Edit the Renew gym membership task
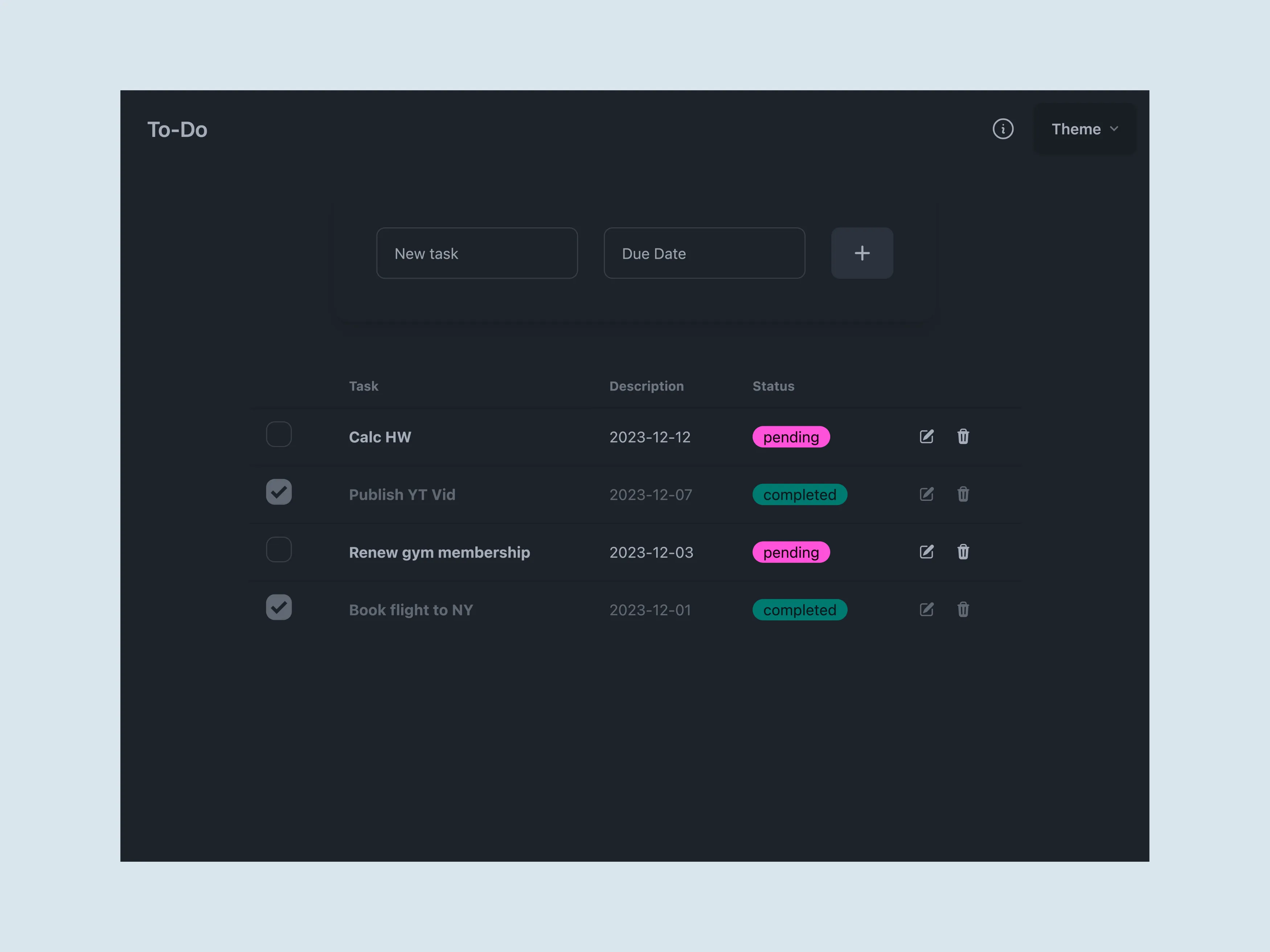Viewport: 1270px width, 952px height. tap(926, 552)
